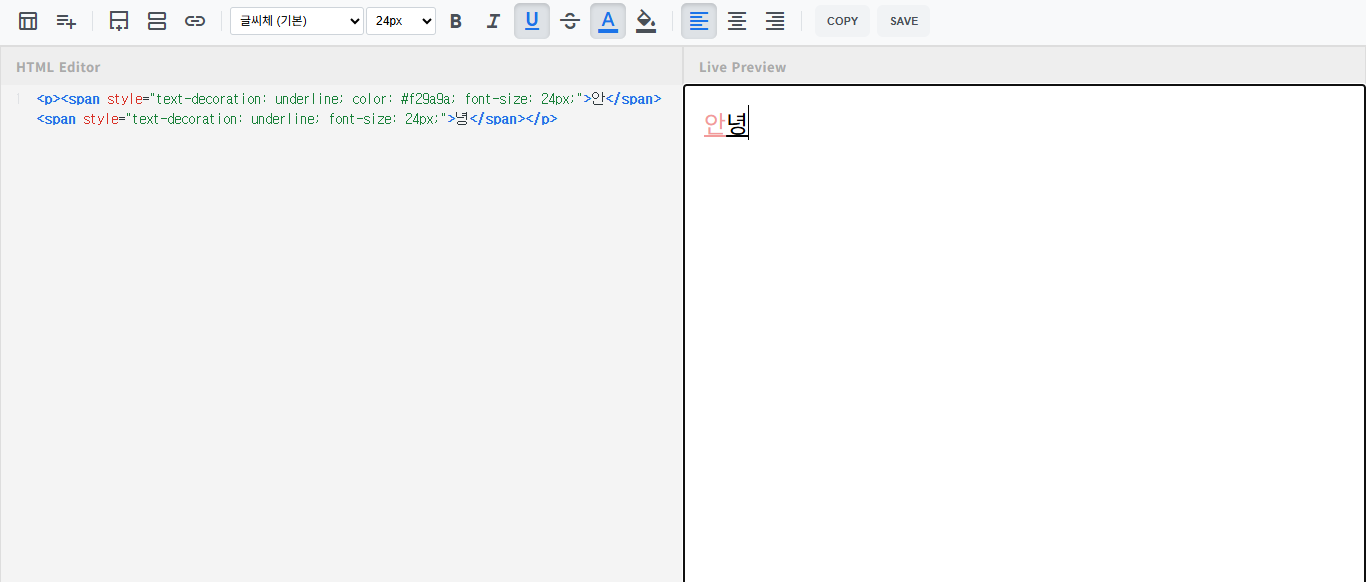The width and height of the screenshot is (1366, 582).
Task: Click the stacked rows layout icon
Action: (157, 21)
